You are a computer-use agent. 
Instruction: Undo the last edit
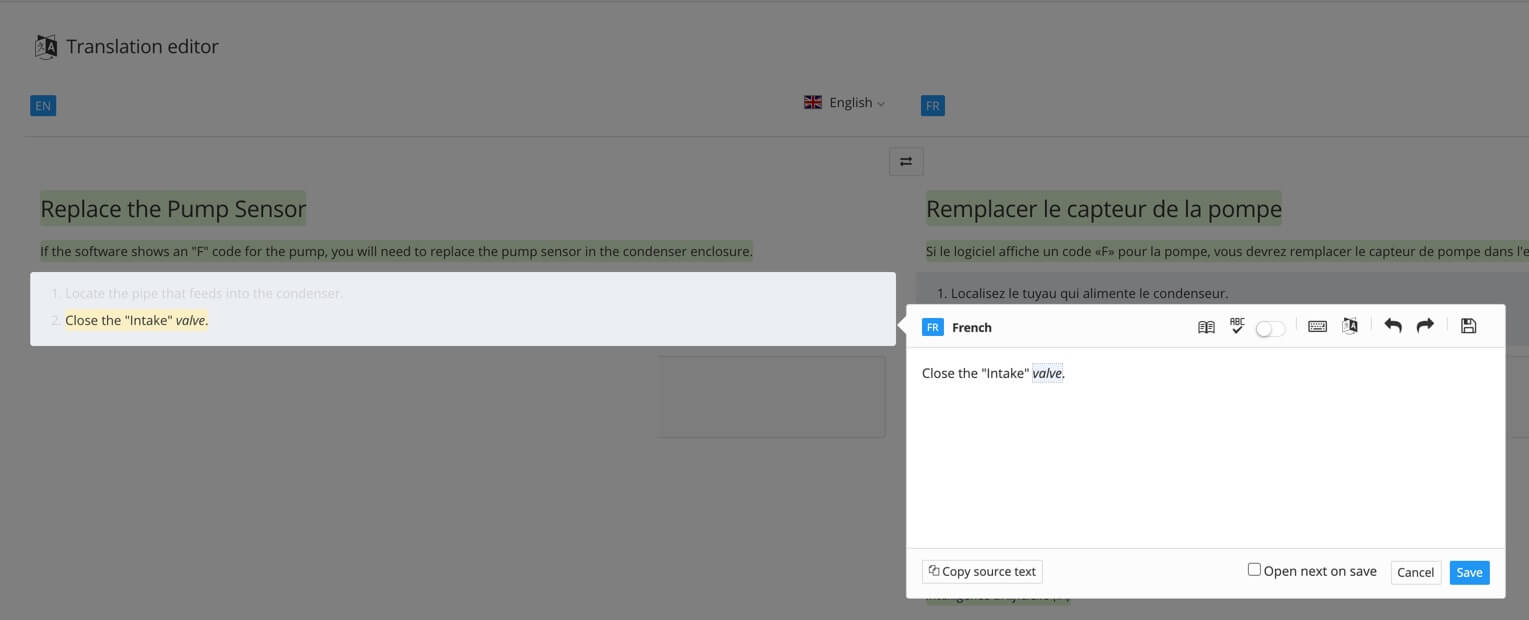tap(1393, 326)
